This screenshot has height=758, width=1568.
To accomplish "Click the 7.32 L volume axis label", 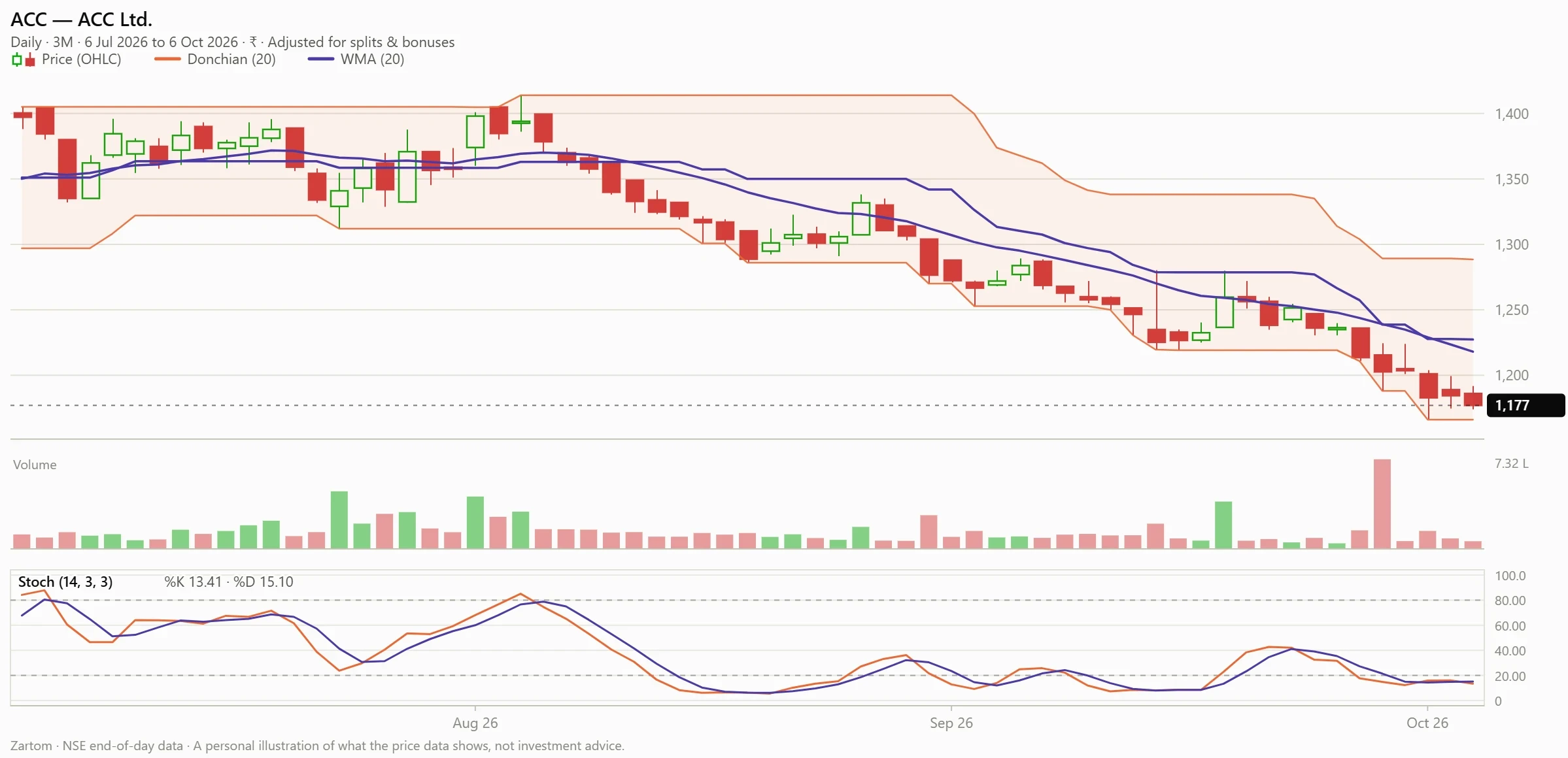I will pyautogui.click(x=1512, y=463).
